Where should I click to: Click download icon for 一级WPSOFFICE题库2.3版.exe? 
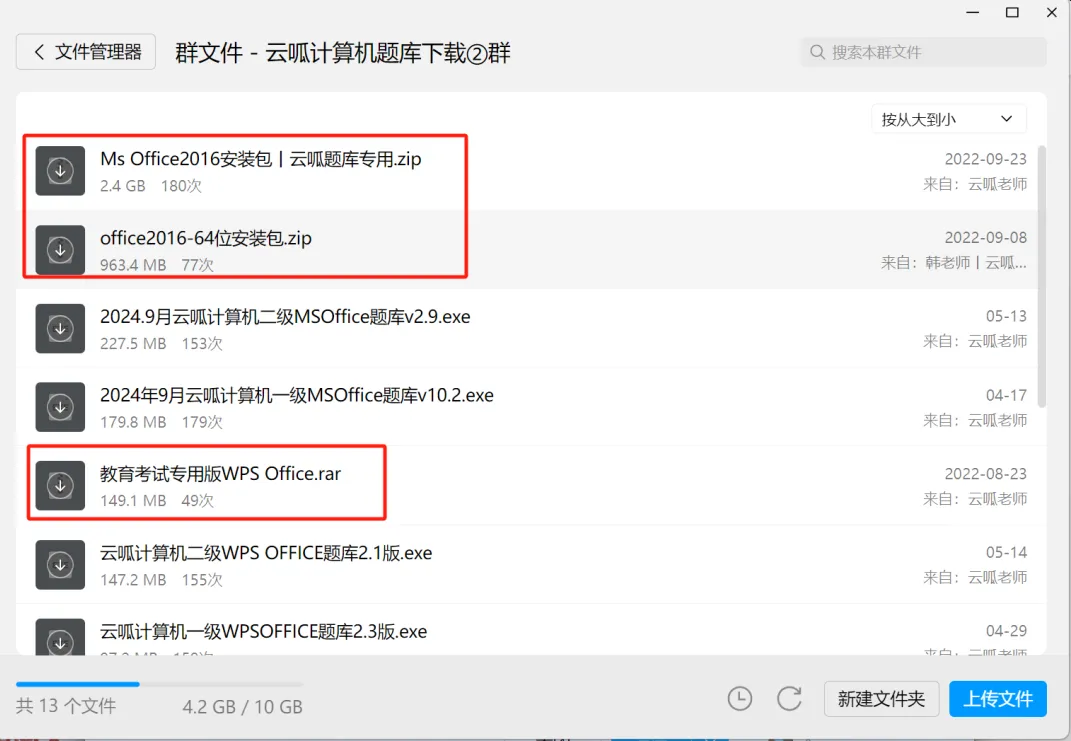[x=60, y=638]
